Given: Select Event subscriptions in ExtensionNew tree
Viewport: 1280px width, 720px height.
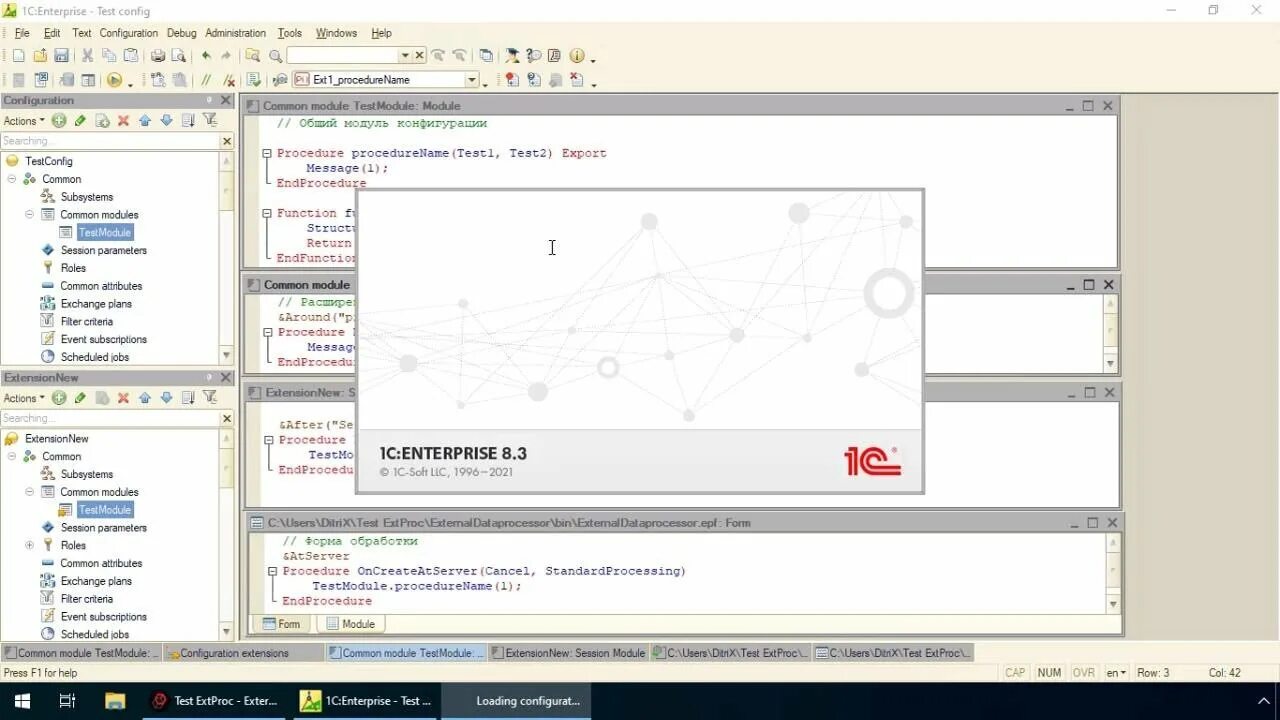Looking at the screenshot, I should (103, 617).
